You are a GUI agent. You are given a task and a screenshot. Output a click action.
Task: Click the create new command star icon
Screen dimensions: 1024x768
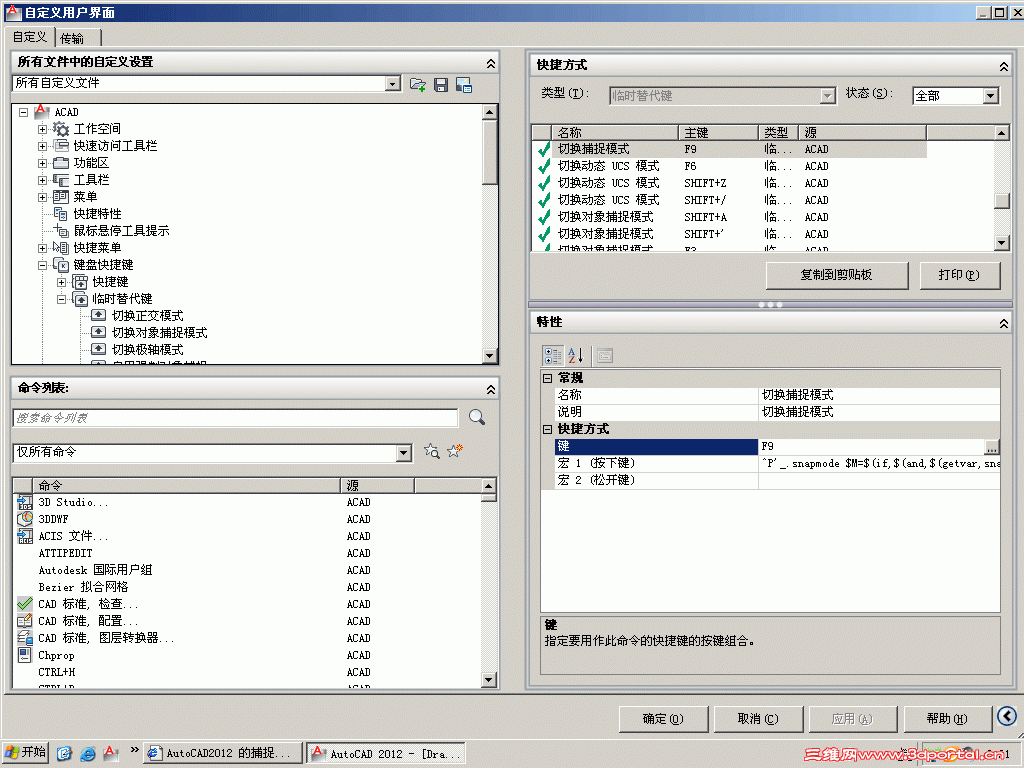coord(455,451)
